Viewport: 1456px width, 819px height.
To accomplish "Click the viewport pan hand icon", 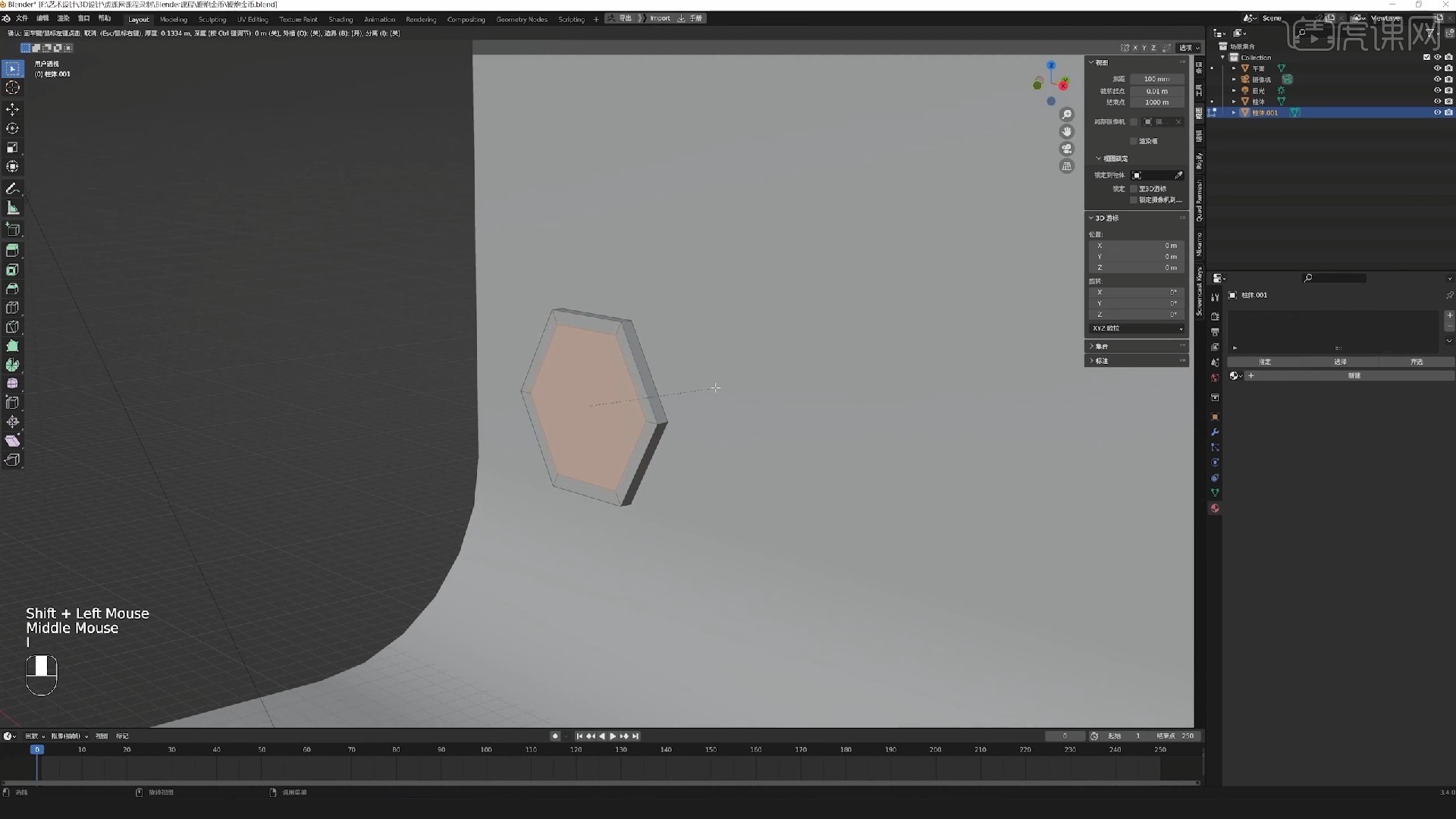I will pos(1067,132).
